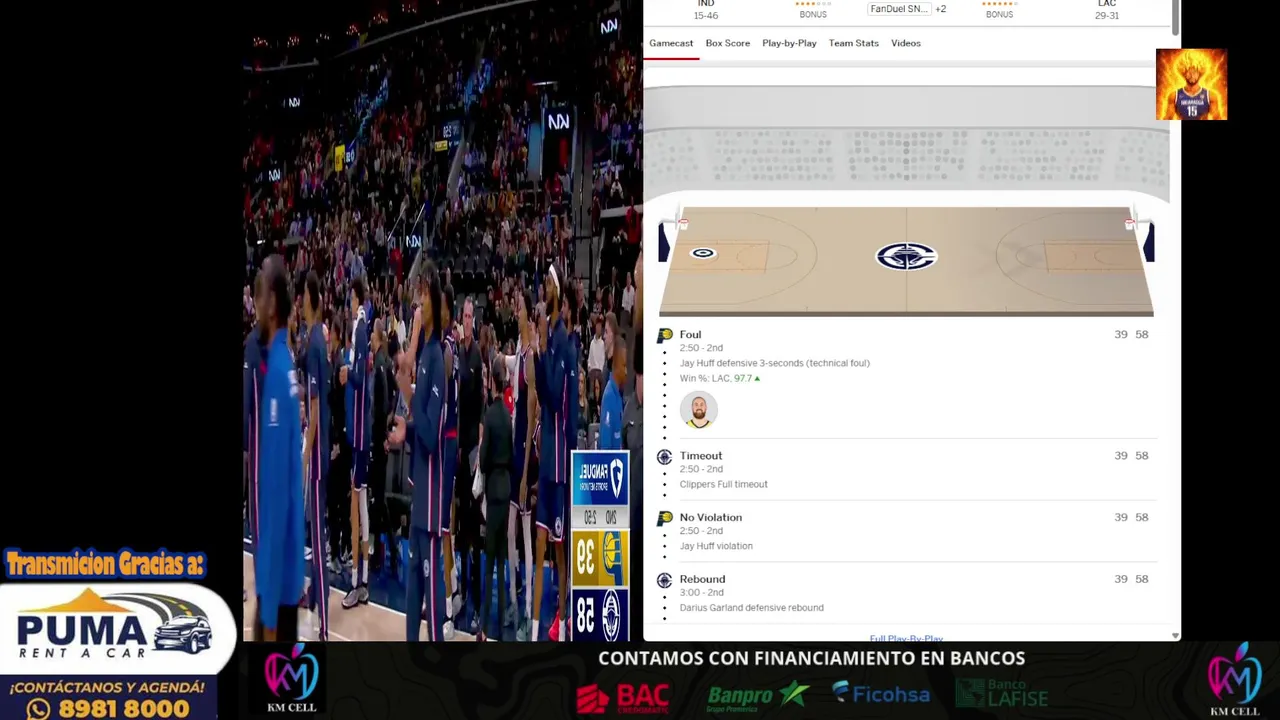Click the 'Win %: LAC, 97.7' text
The width and height of the screenshot is (1280, 720).
(715, 378)
